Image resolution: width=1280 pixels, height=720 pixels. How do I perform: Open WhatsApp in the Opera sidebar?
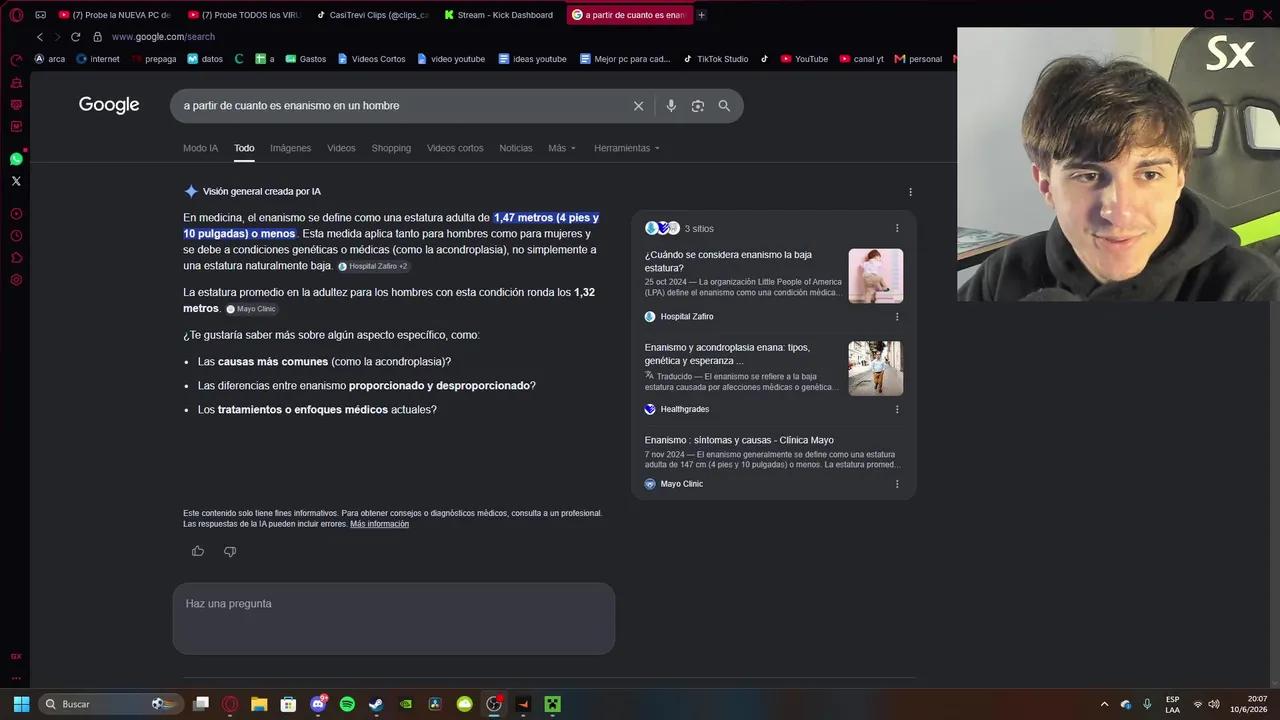[x=16, y=159]
